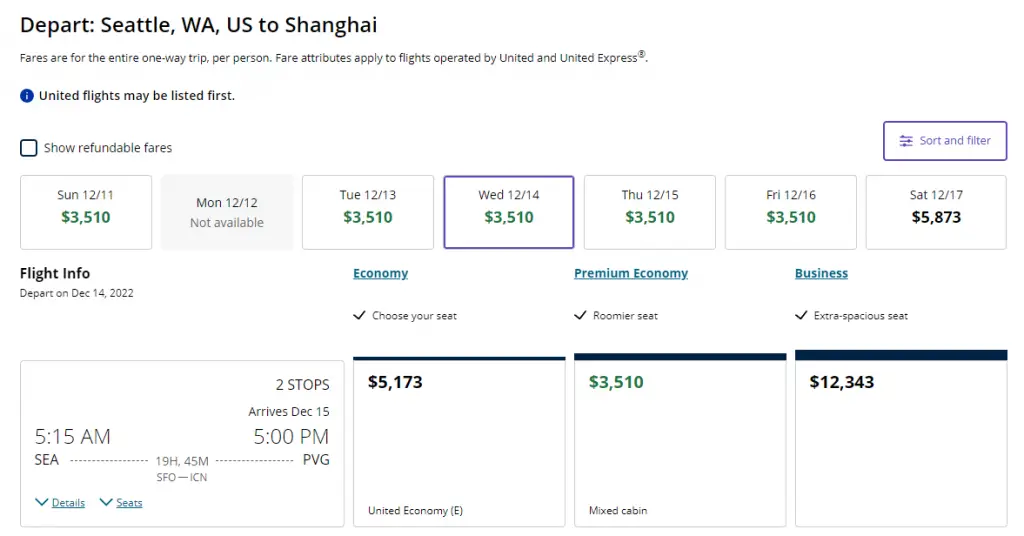Choose the Thu 12/15 date tab

(650, 212)
